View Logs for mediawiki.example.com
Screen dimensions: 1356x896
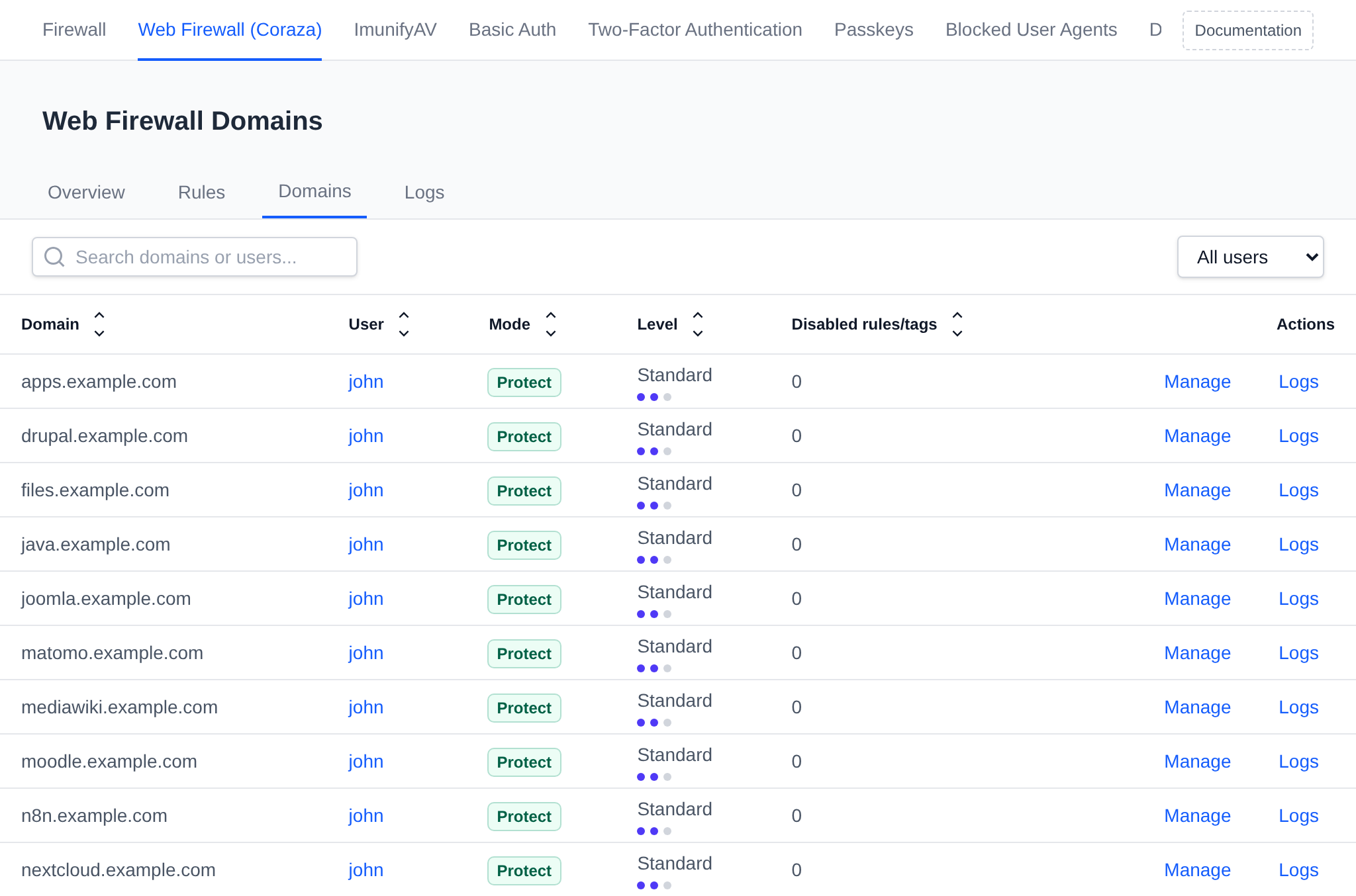1298,707
